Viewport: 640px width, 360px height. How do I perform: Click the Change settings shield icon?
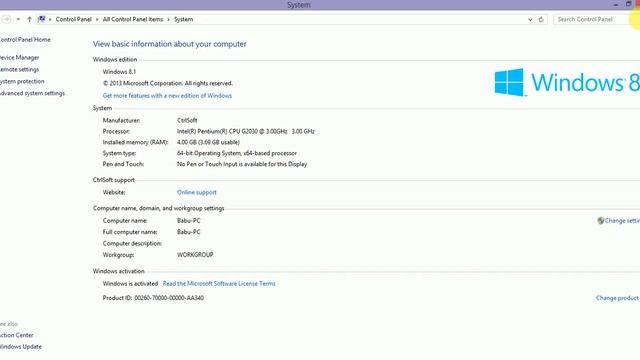(x=600, y=220)
